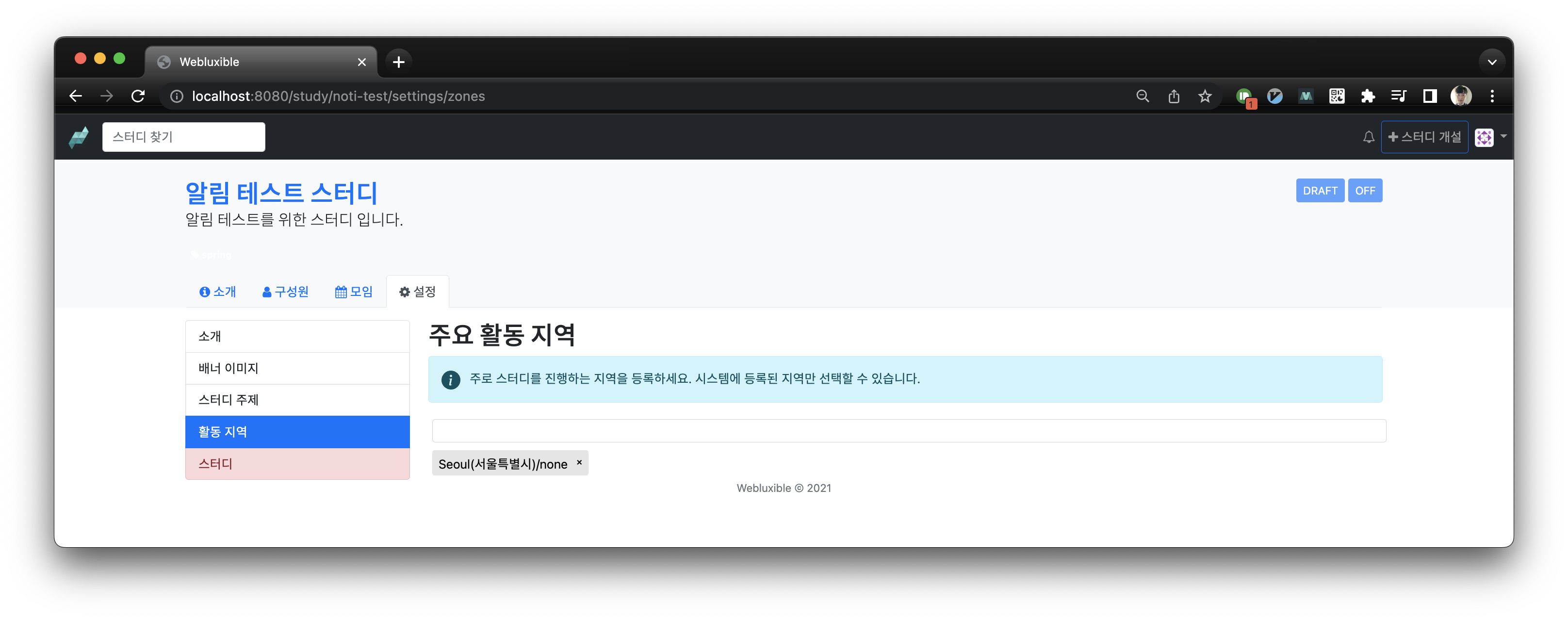Open the Chrome extensions puzzle icon
This screenshot has height=619, width=1568.
click(1368, 96)
